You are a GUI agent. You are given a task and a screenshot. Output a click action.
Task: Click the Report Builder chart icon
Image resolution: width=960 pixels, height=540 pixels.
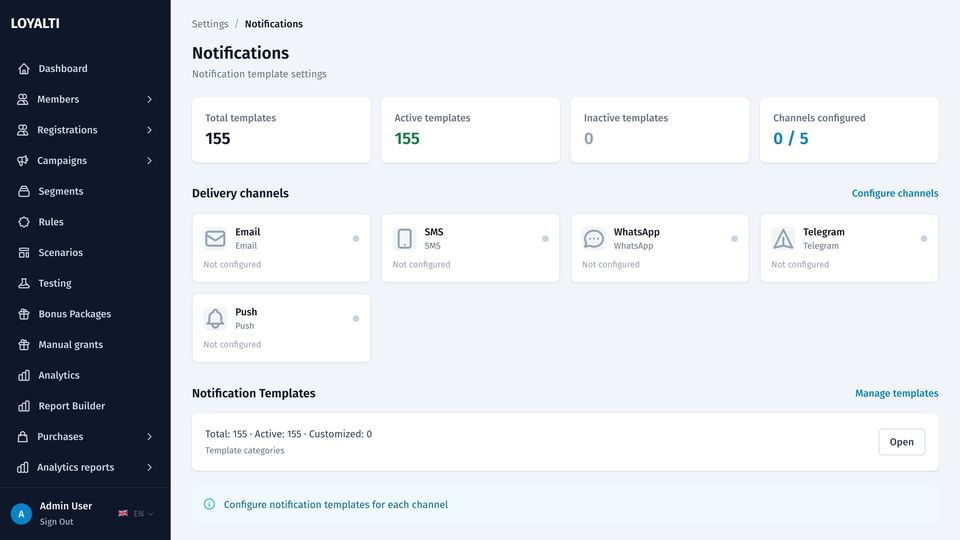click(24, 406)
